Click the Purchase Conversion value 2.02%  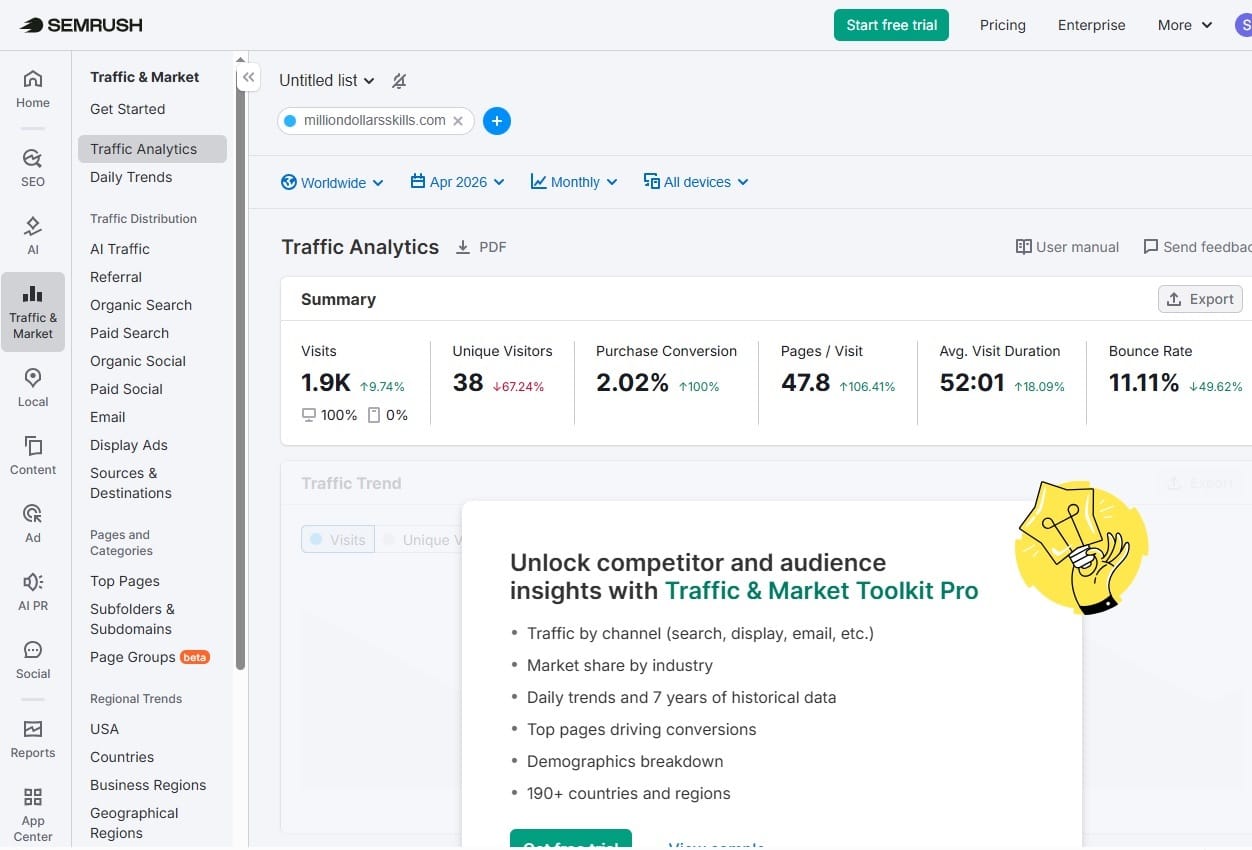[x=632, y=383]
